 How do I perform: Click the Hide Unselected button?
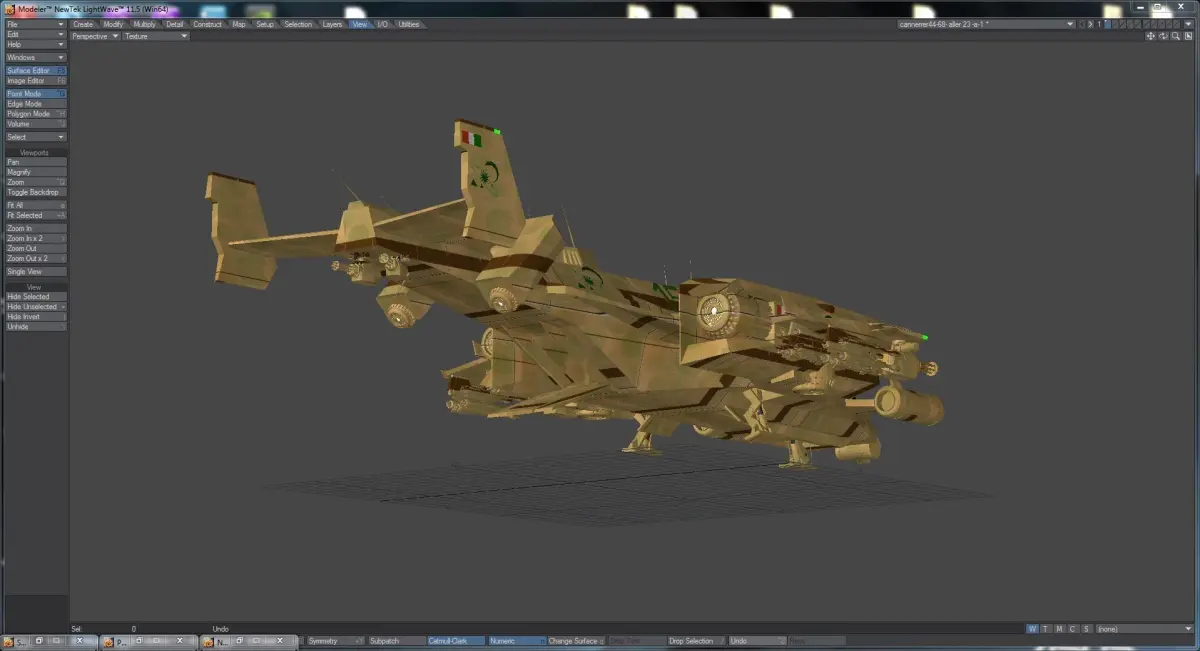[36, 307]
